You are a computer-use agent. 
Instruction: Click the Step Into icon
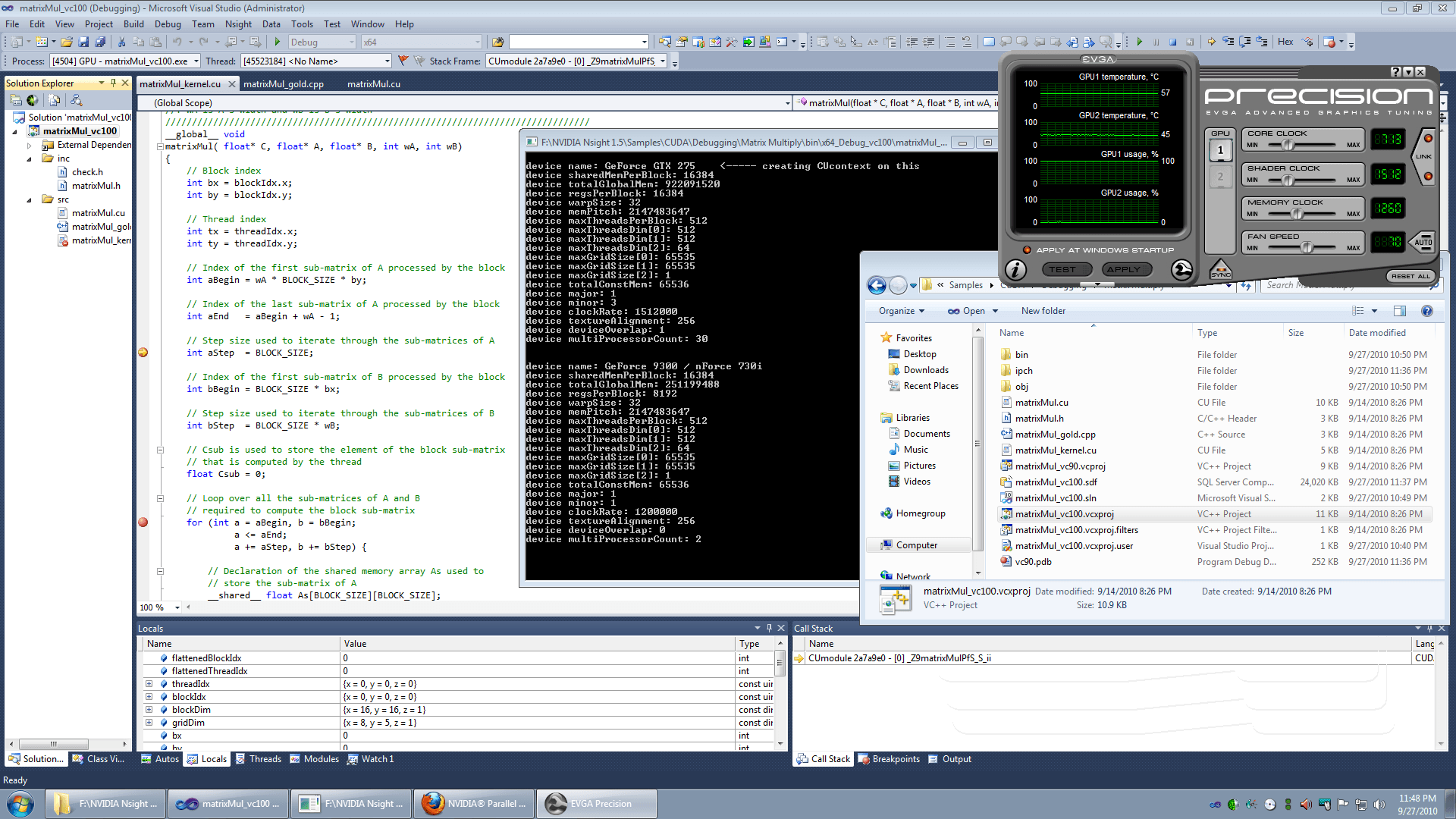point(1227,42)
